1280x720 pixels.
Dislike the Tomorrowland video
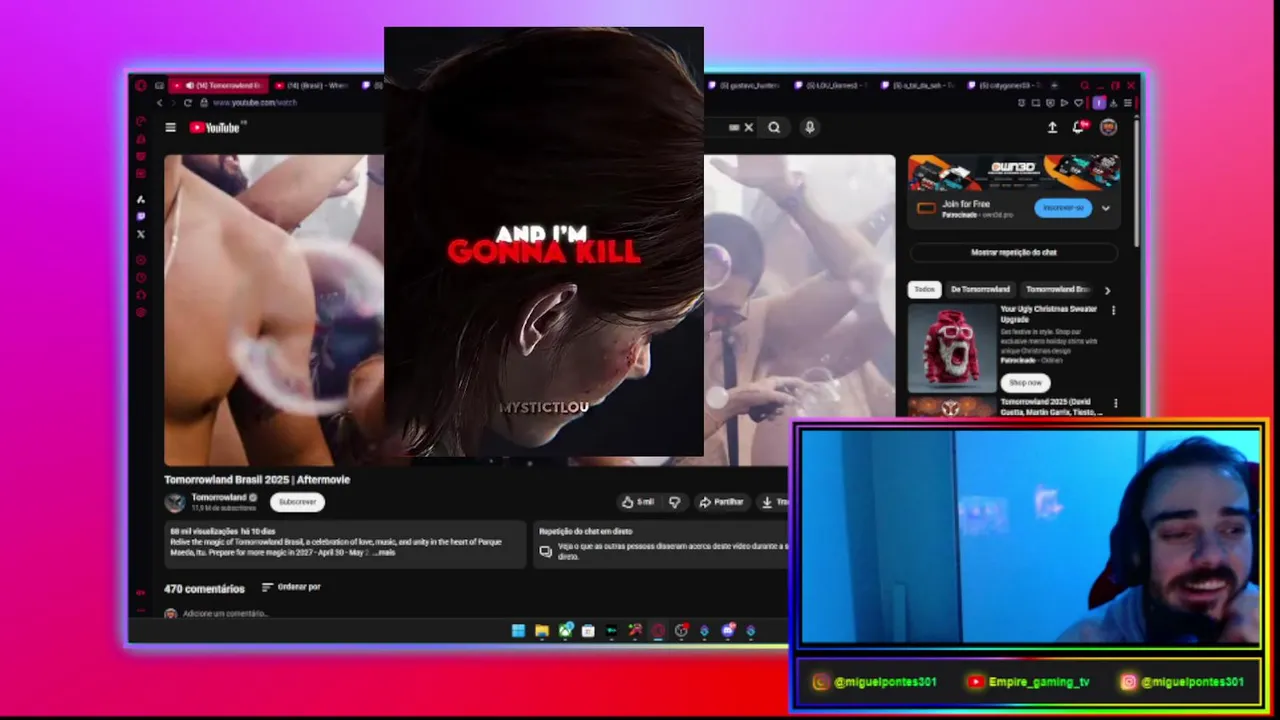(x=674, y=502)
